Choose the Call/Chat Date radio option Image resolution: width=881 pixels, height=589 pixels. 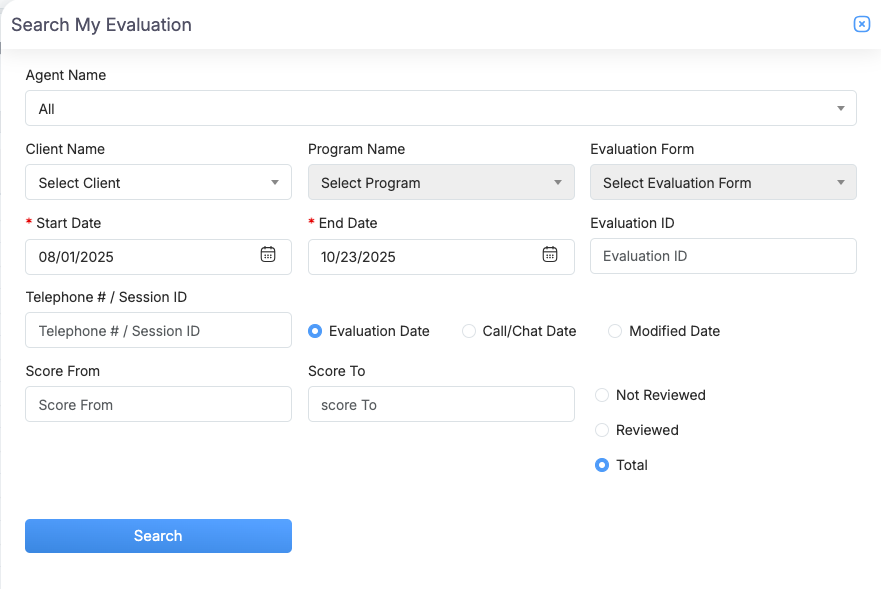pos(469,331)
